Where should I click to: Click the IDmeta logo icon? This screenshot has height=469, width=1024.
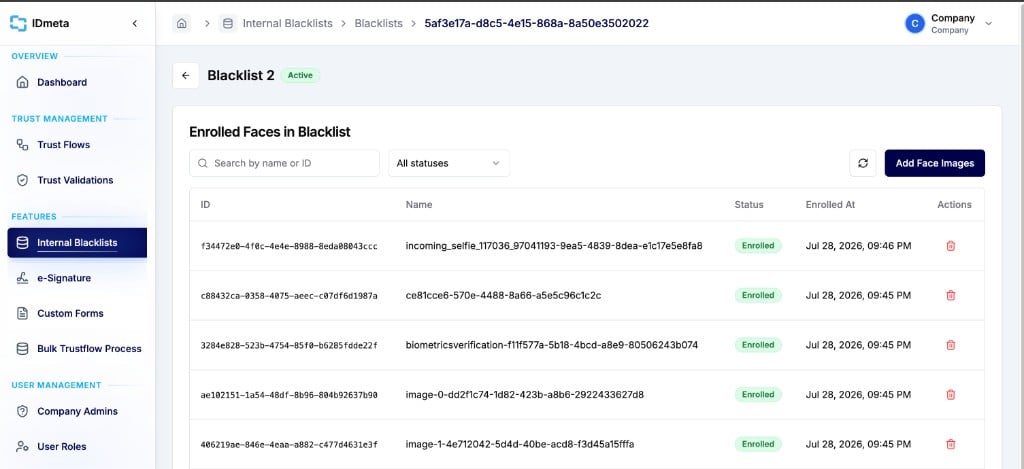pyautogui.click(x=18, y=24)
